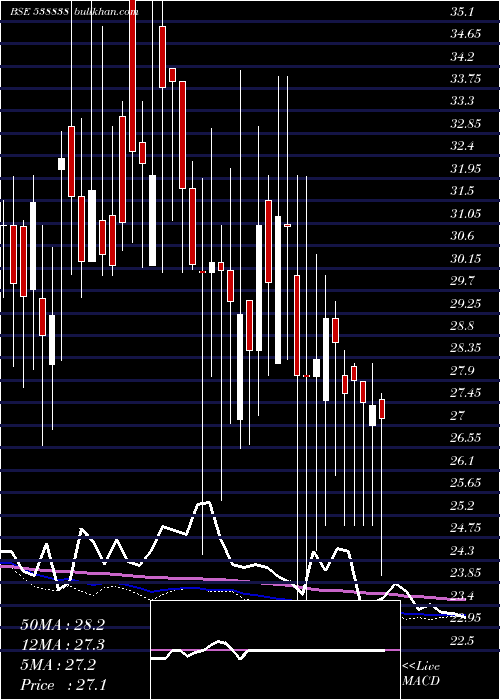Click the <<Live MACD label
Image resolution: width=500 pixels, height=700 pixels.
pos(421,673)
